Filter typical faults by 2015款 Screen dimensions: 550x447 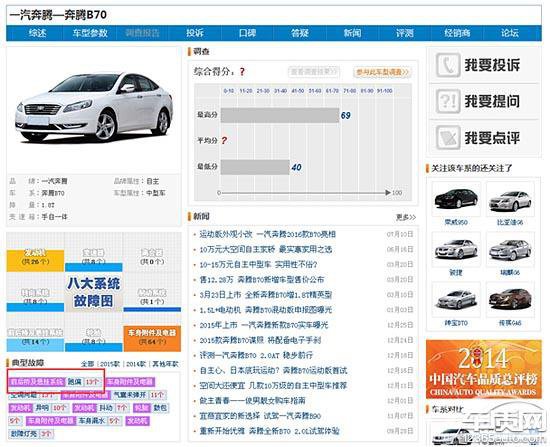tap(110, 364)
